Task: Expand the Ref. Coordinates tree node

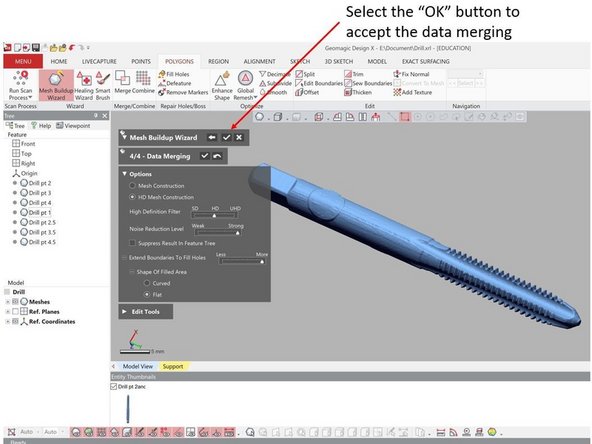Action: (7, 321)
